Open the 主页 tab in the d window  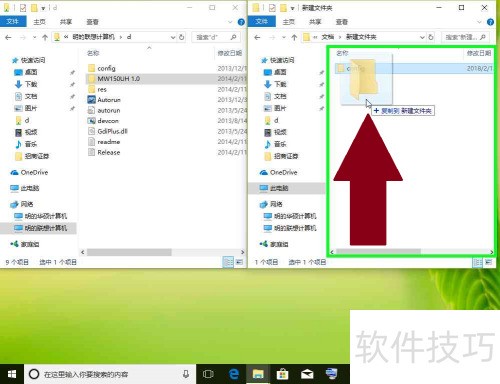coord(39,22)
